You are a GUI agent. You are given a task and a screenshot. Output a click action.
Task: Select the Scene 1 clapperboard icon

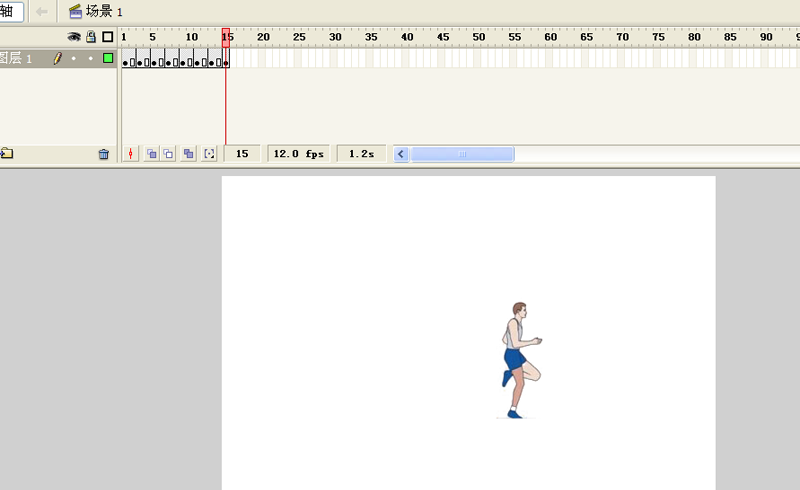point(76,11)
